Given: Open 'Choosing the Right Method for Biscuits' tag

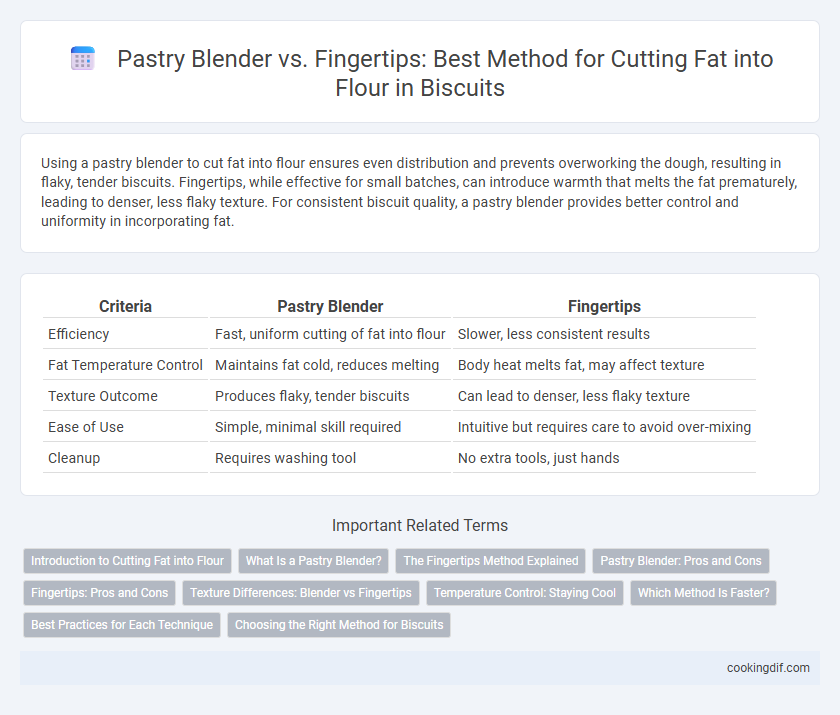Looking at the screenshot, I should 339,624.
